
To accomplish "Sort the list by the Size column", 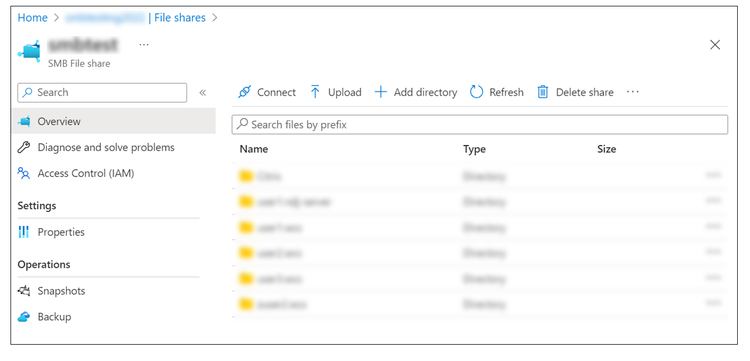I will (x=607, y=149).
